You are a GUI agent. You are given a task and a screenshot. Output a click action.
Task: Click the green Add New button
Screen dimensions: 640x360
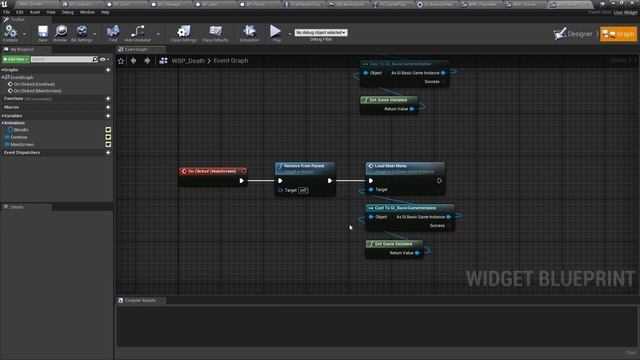pyautogui.click(x=16, y=59)
